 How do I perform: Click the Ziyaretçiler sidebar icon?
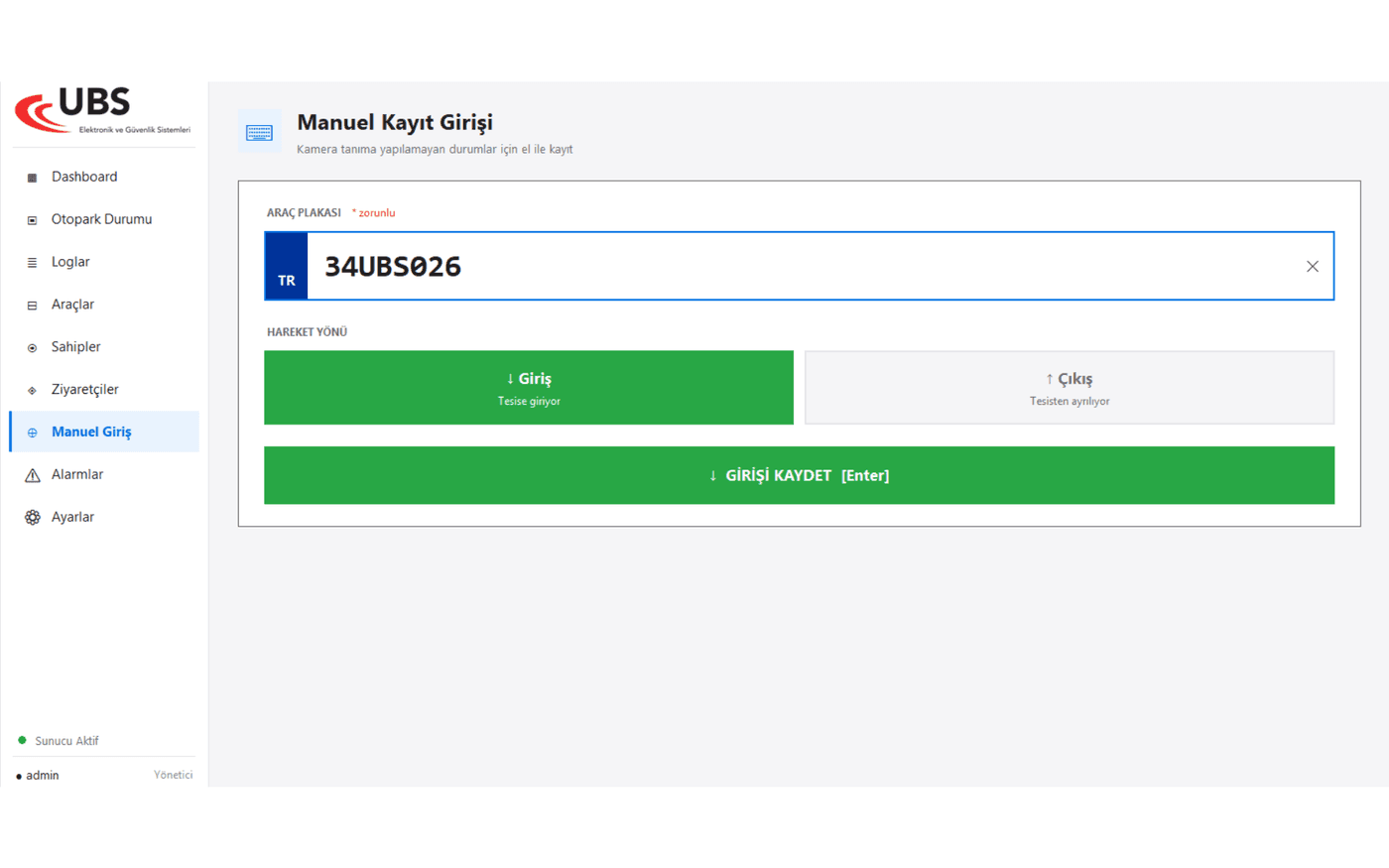[32, 391]
